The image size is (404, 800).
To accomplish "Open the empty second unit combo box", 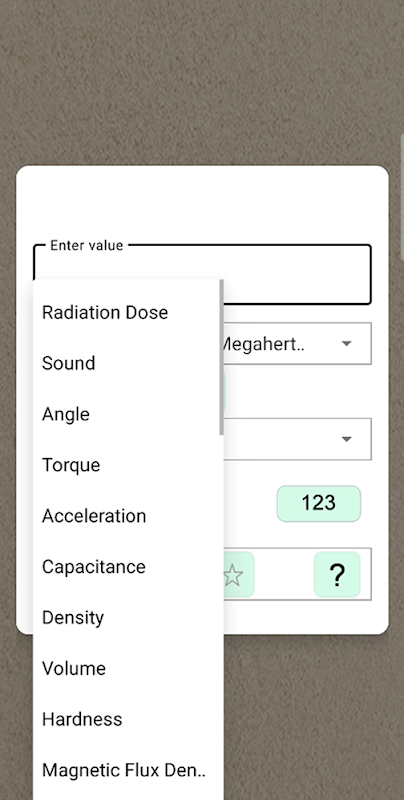I will [297, 439].
